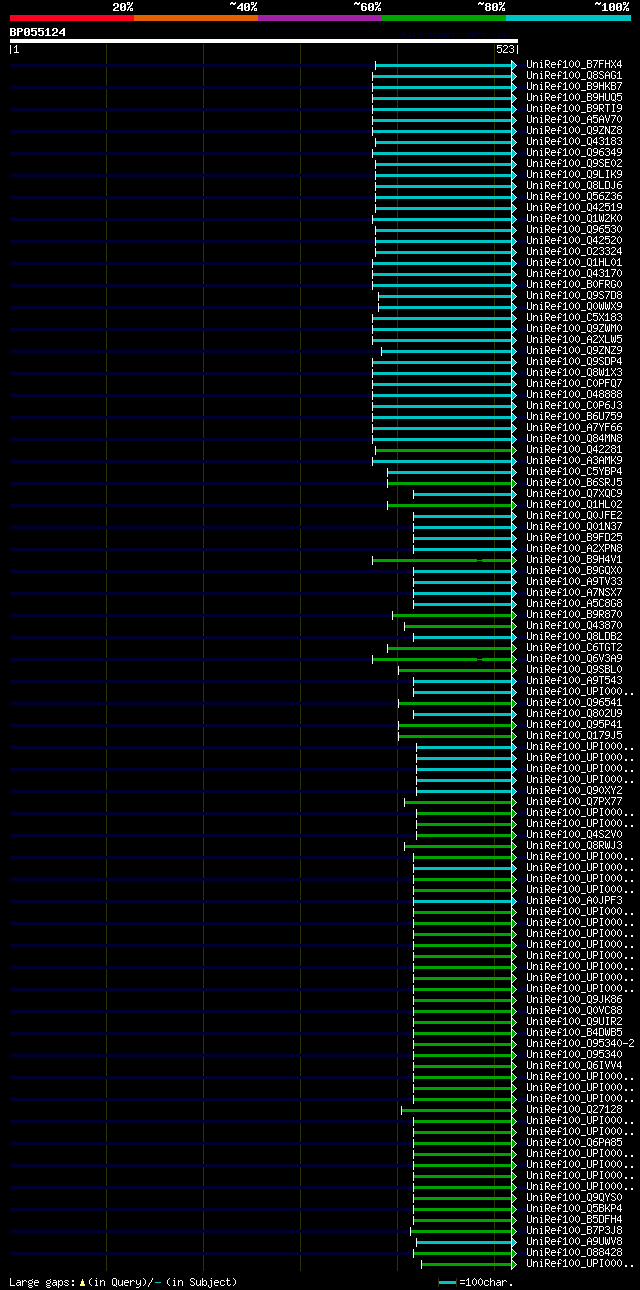Screen dimensions: 640x1290
Task: Select the UniRef100_Q179J5 label
Action: click(x=574, y=735)
